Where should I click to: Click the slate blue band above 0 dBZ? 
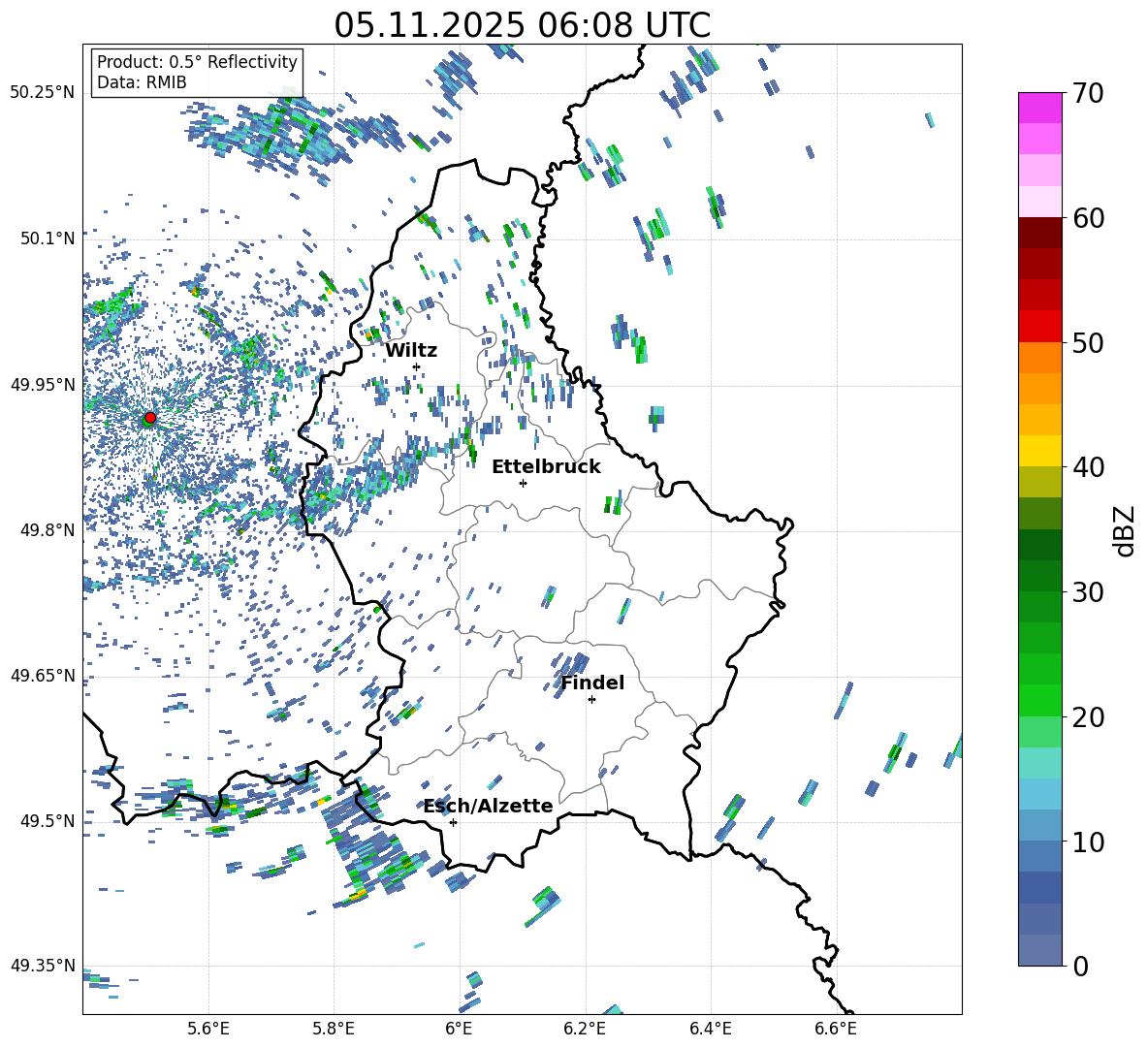point(1039,950)
